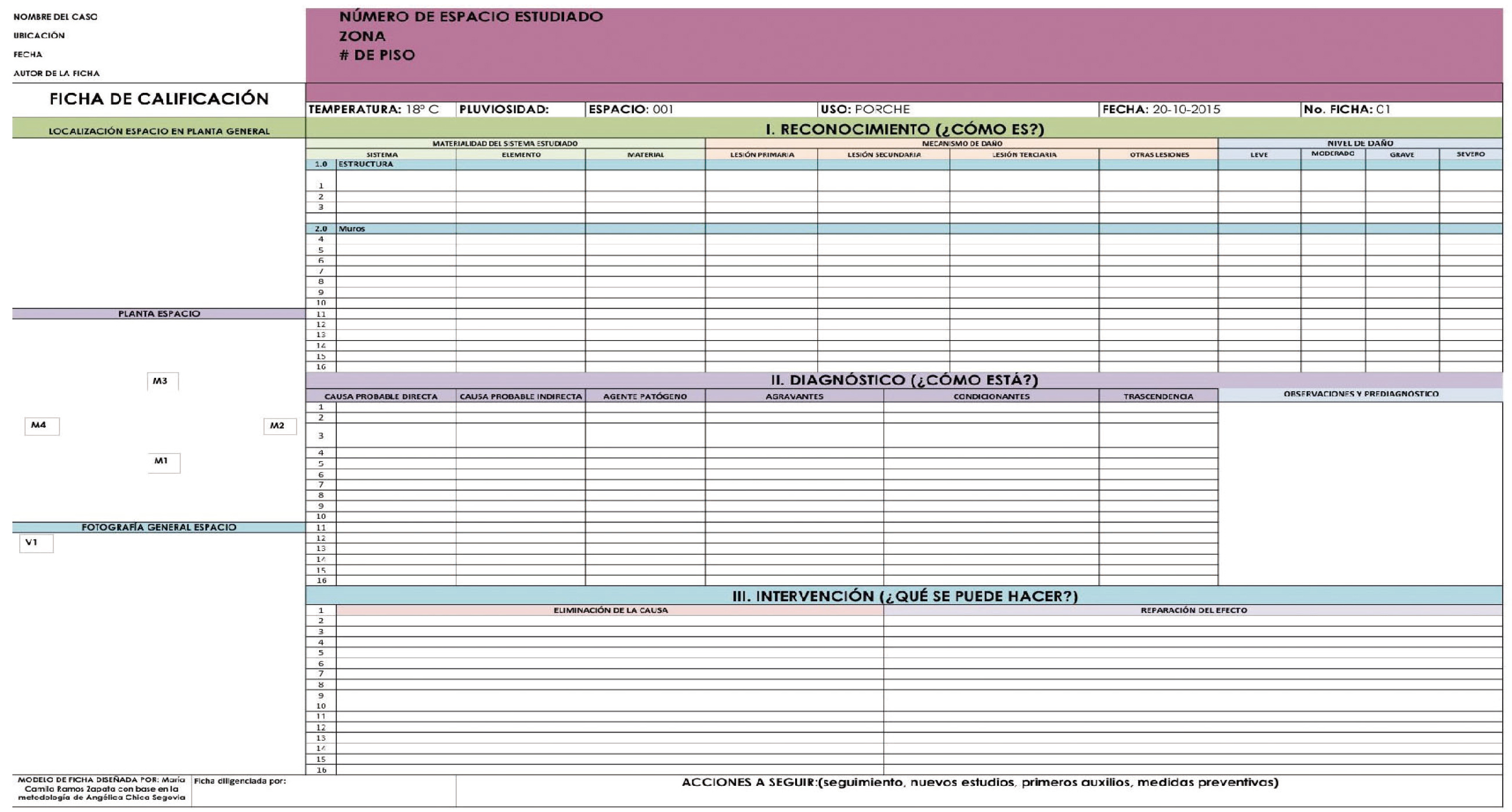The height and width of the screenshot is (812, 1512).
Task: Select the 'TEMPERATURA: 18° C' cell
Action: 381,109
